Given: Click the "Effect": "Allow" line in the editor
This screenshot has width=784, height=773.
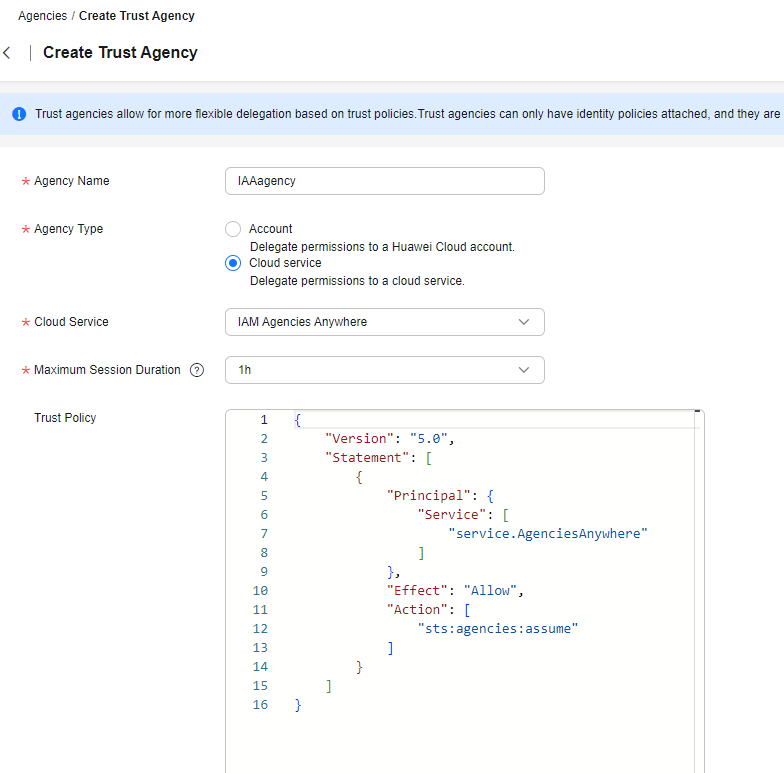Looking at the screenshot, I should pos(455,591).
